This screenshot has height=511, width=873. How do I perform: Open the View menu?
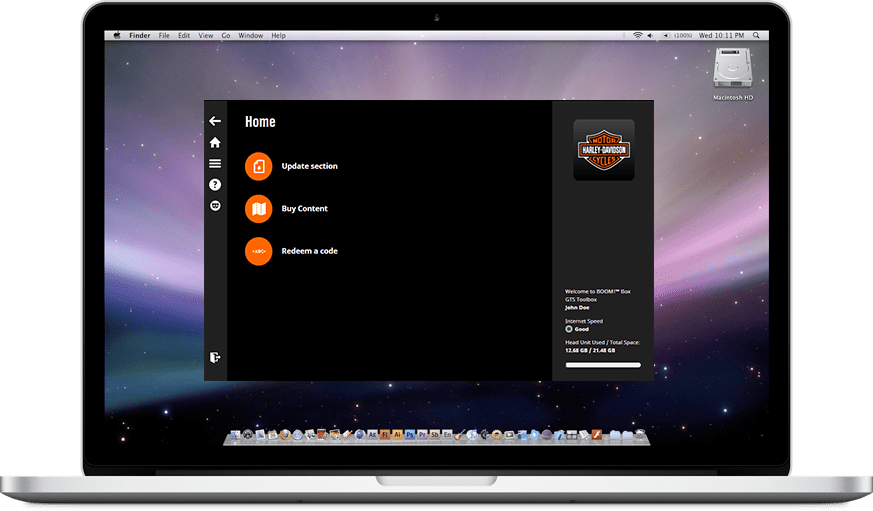[206, 35]
